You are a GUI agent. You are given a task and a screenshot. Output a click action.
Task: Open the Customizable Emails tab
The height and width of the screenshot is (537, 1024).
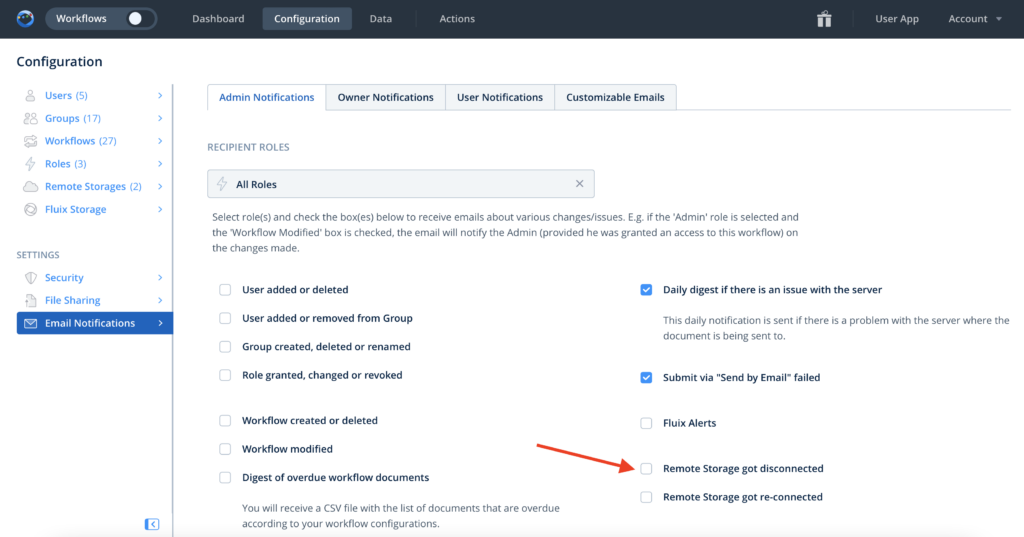[615, 98]
